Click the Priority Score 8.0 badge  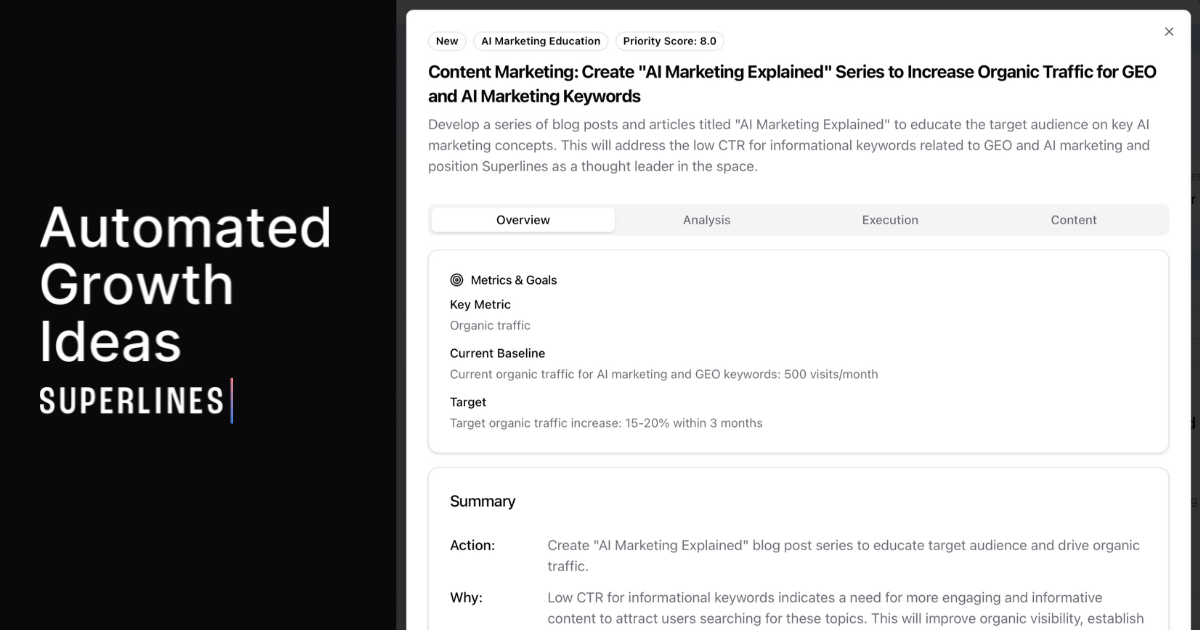tap(669, 41)
